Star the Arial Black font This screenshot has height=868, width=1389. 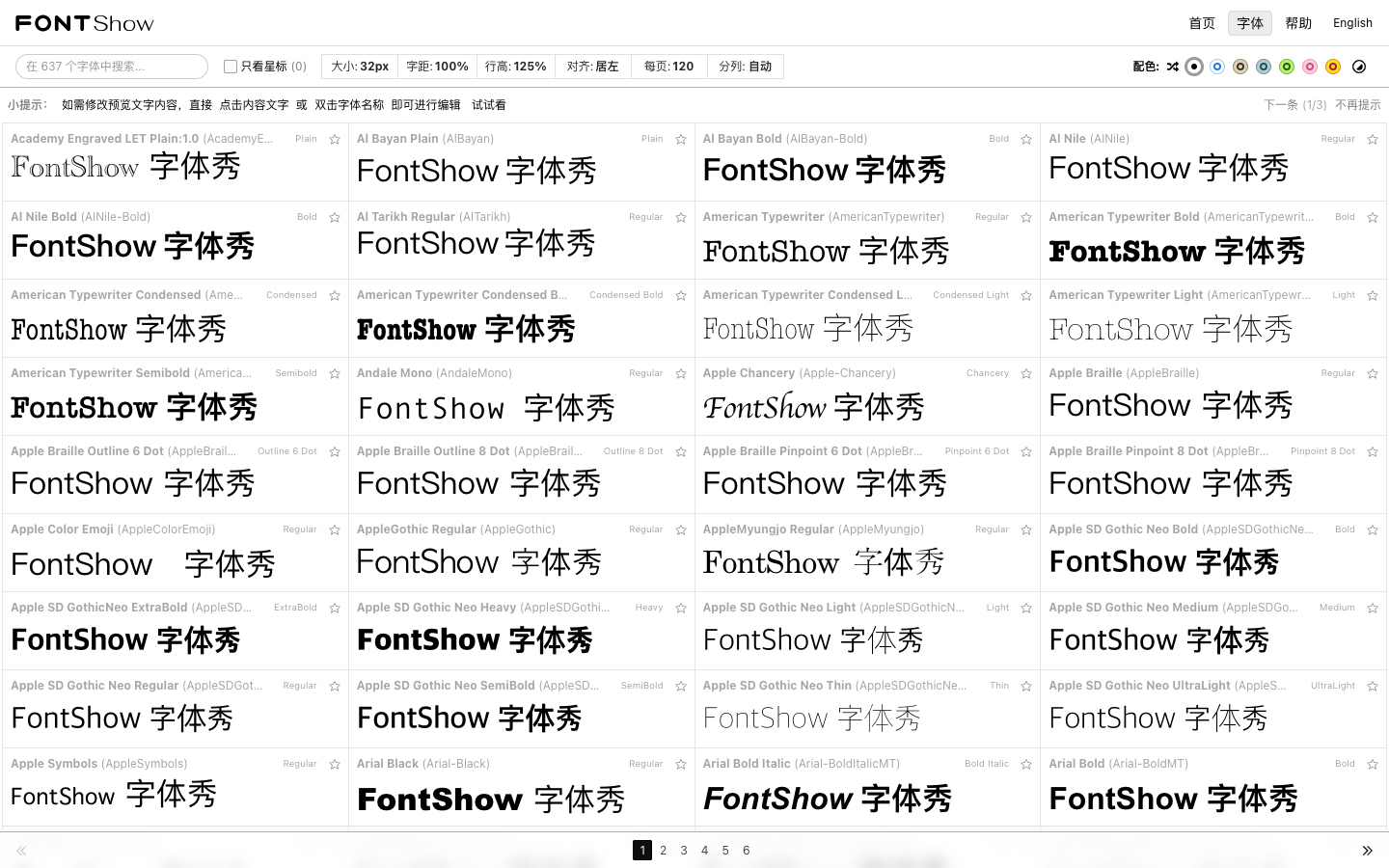681,764
